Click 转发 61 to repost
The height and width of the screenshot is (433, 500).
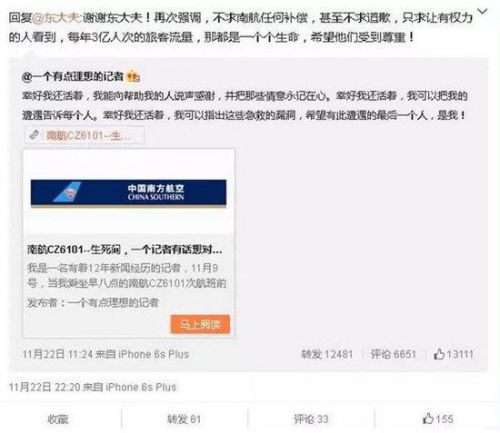pyautogui.click(x=184, y=419)
